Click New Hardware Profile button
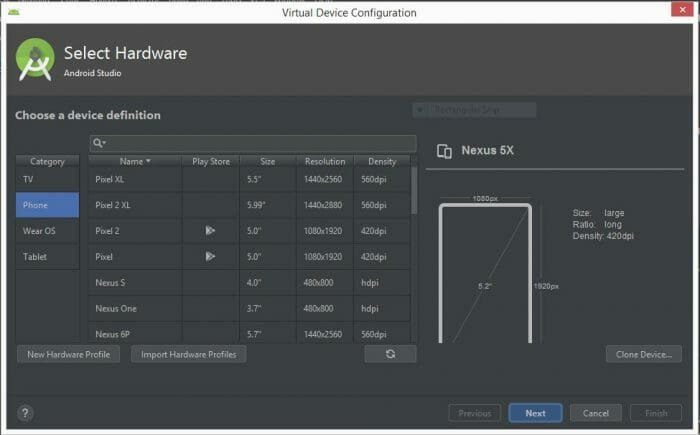The height and width of the screenshot is (435, 700). click(x=68, y=354)
